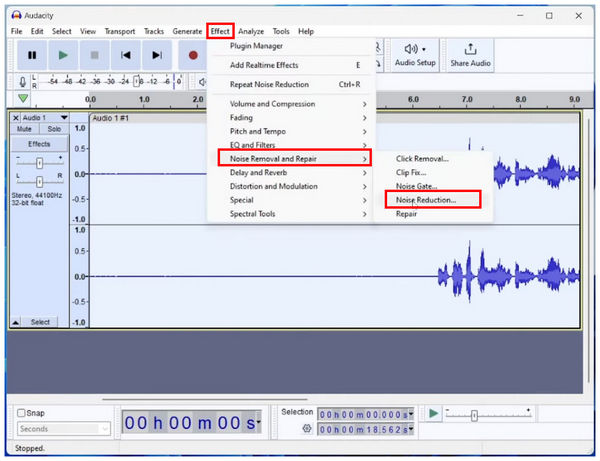Open the Transport menu
The width and height of the screenshot is (600, 461).
120,31
